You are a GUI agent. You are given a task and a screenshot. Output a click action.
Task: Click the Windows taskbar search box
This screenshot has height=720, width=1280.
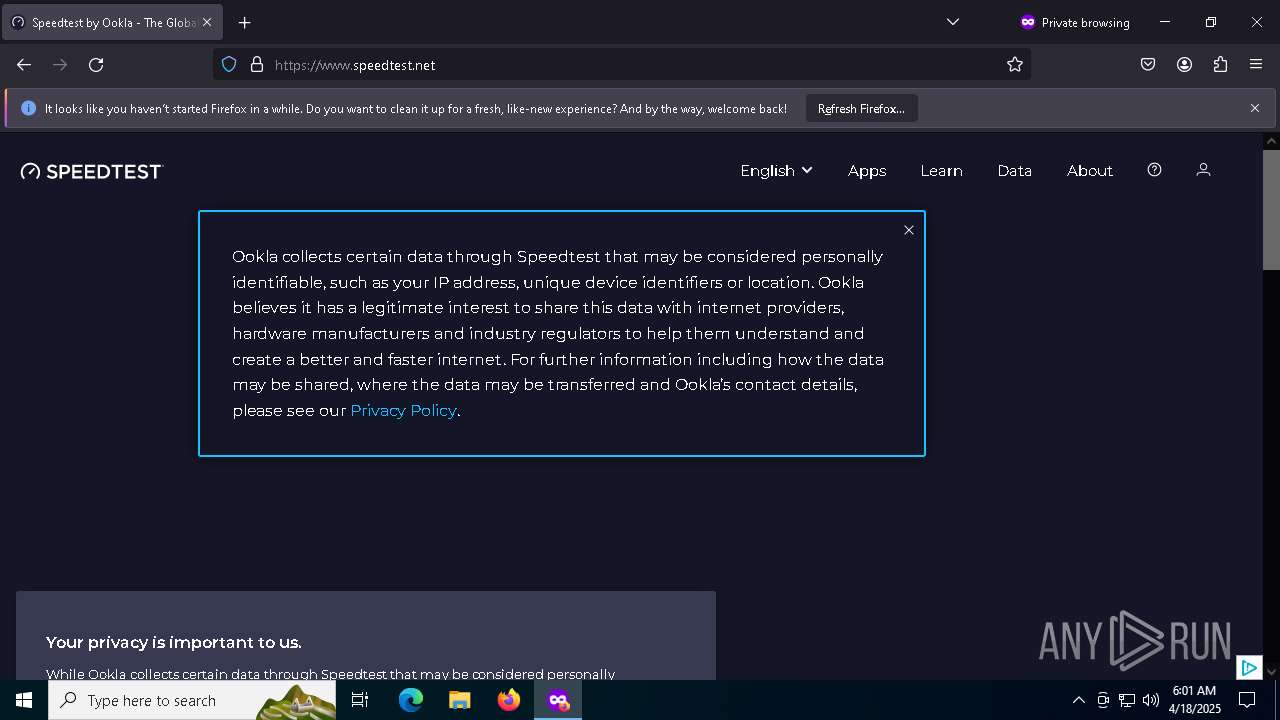pyautogui.click(x=192, y=700)
